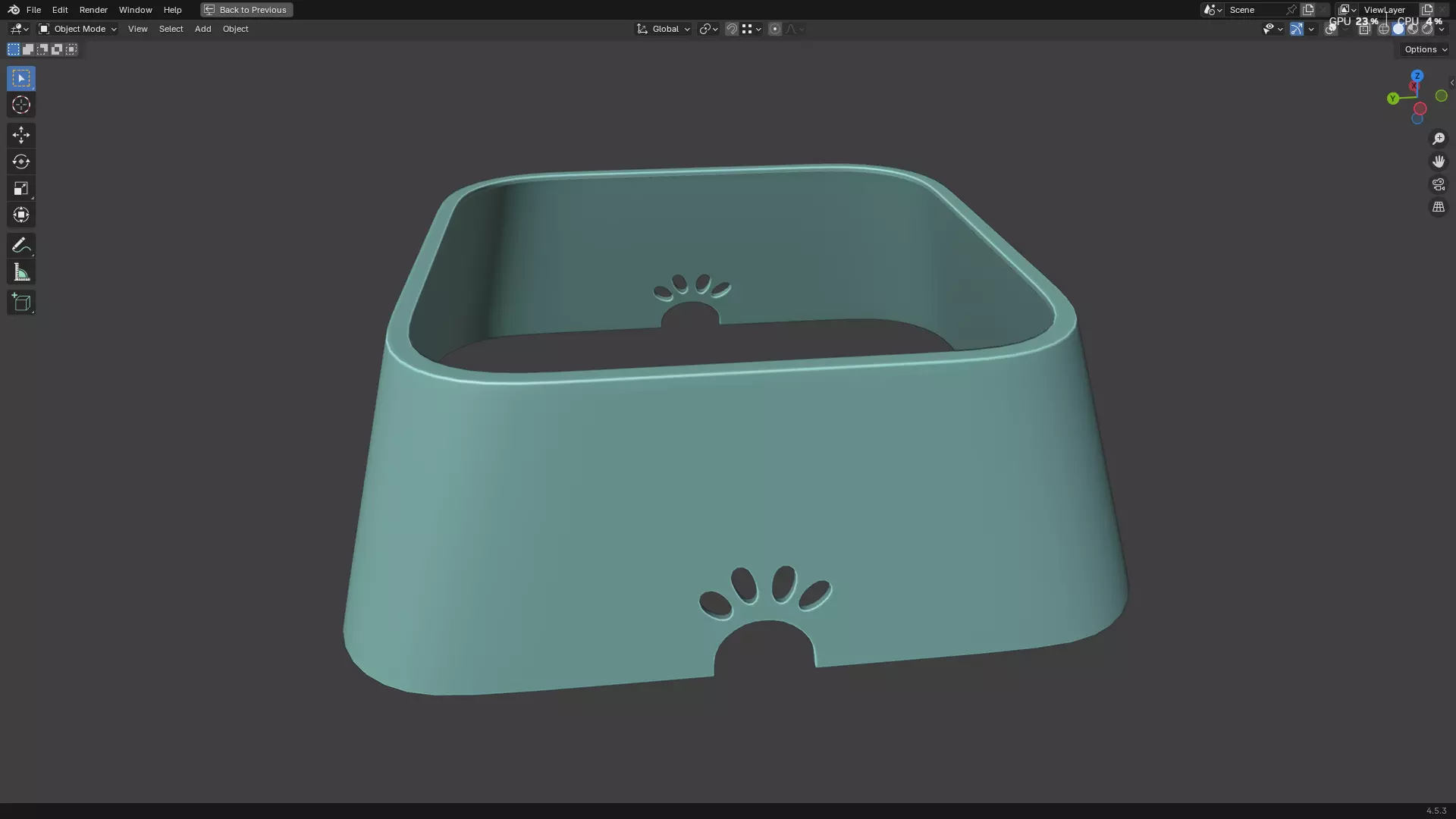Open the Window menu

(135, 10)
